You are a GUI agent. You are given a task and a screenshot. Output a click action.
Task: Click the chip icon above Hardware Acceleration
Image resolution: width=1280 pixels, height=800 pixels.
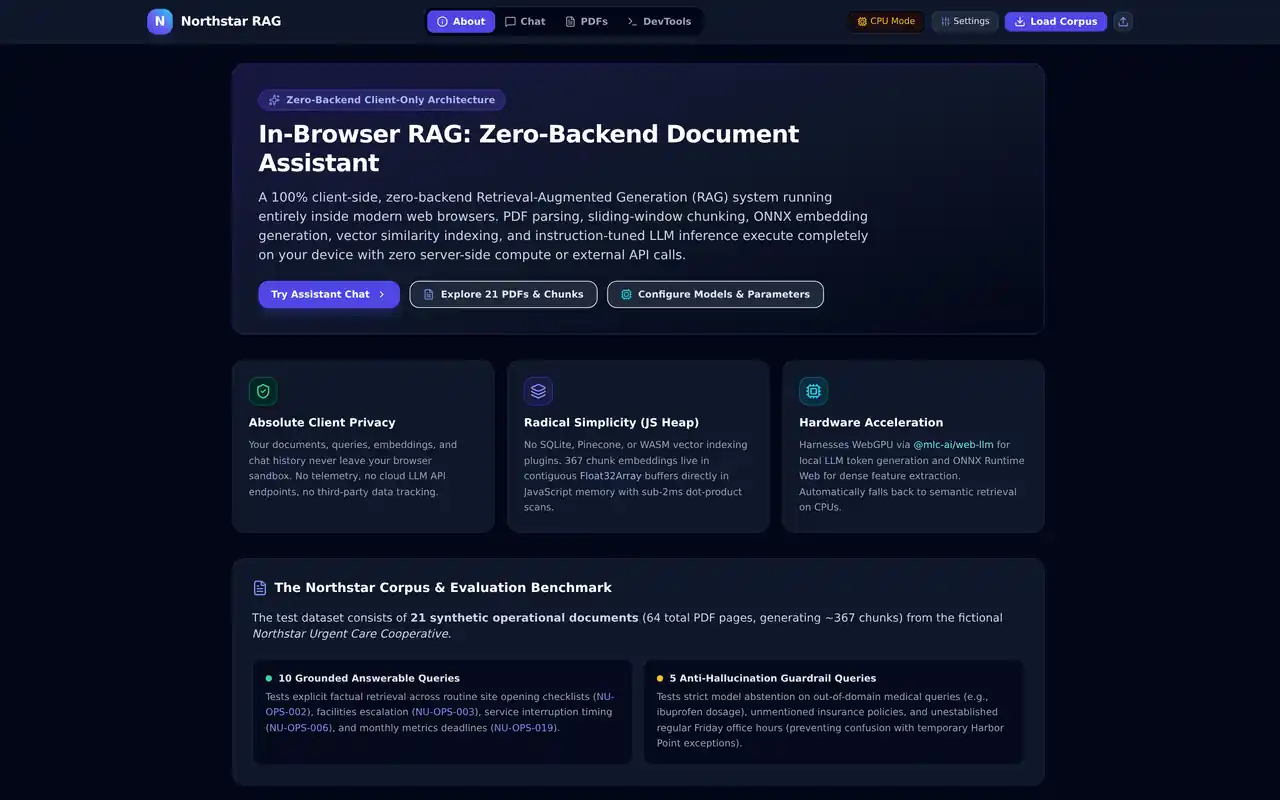pyautogui.click(x=813, y=391)
